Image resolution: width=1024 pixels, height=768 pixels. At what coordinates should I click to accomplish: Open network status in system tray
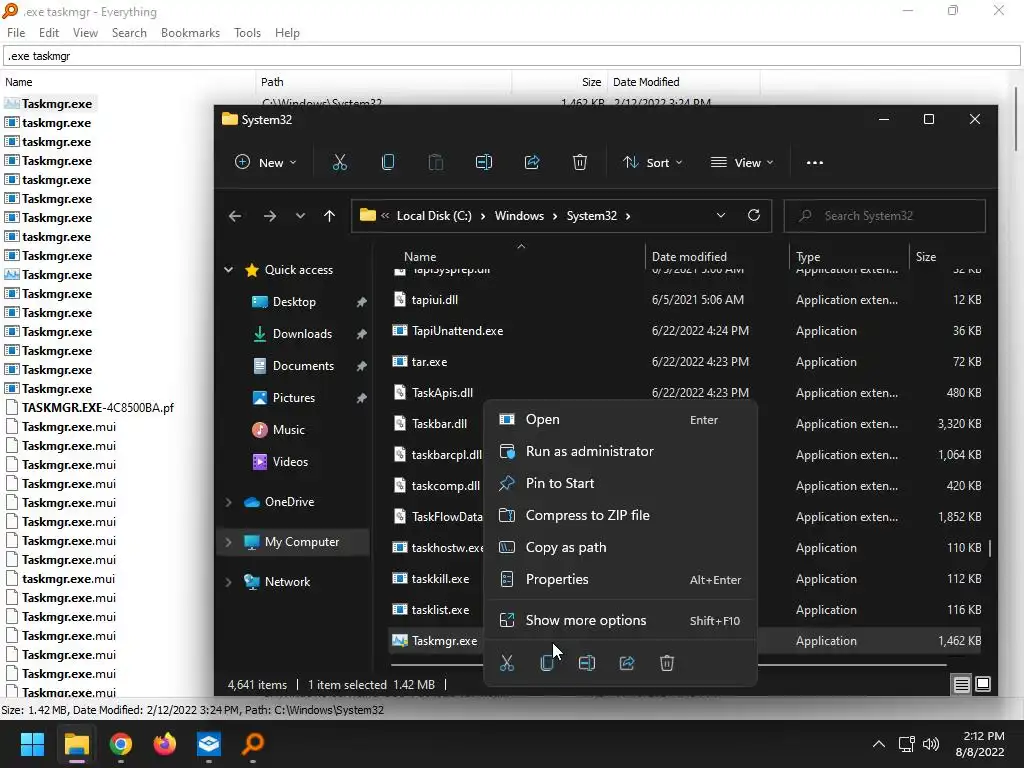(906, 744)
